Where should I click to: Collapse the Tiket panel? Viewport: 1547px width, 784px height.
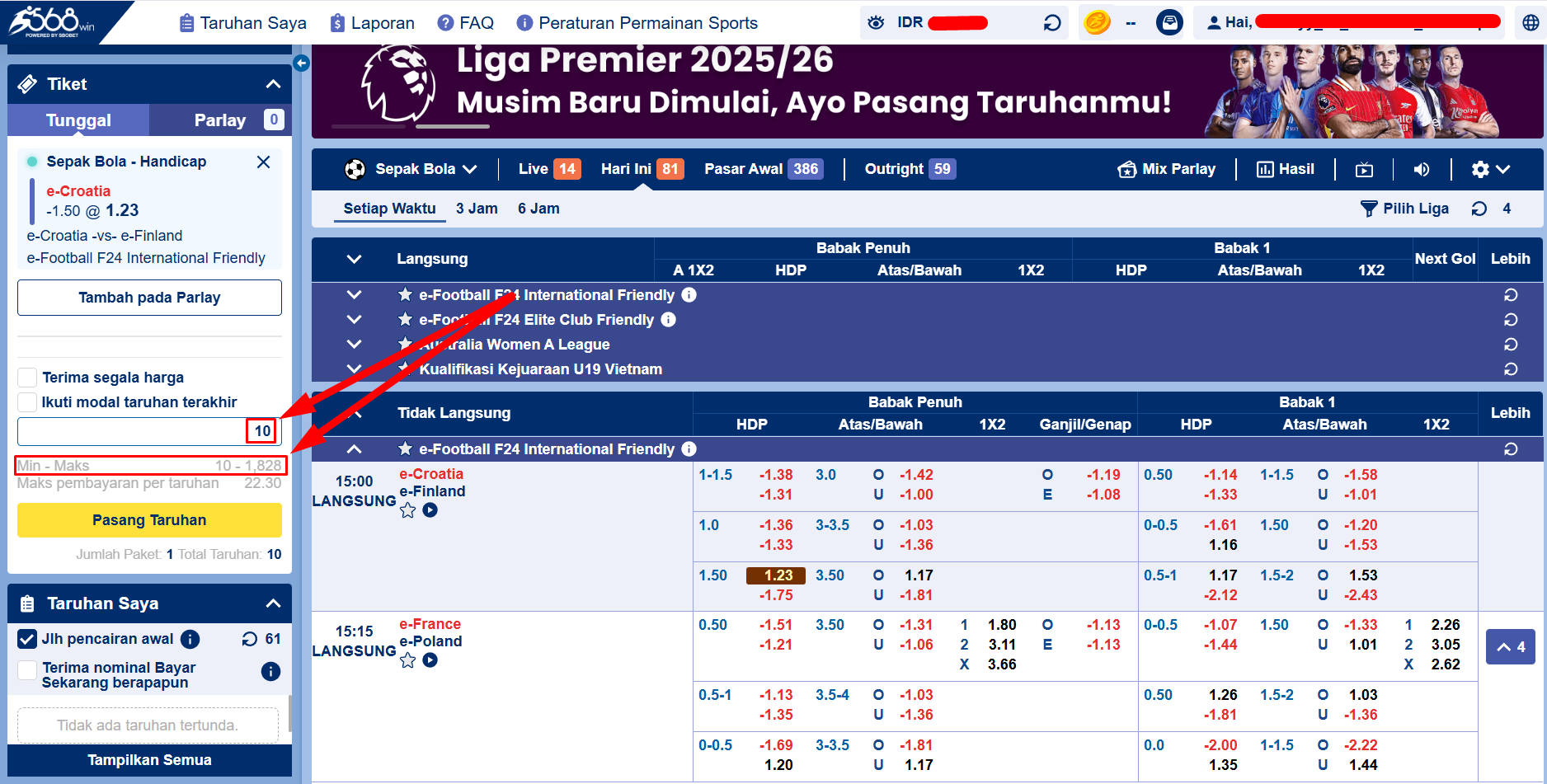tap(273, 84)
